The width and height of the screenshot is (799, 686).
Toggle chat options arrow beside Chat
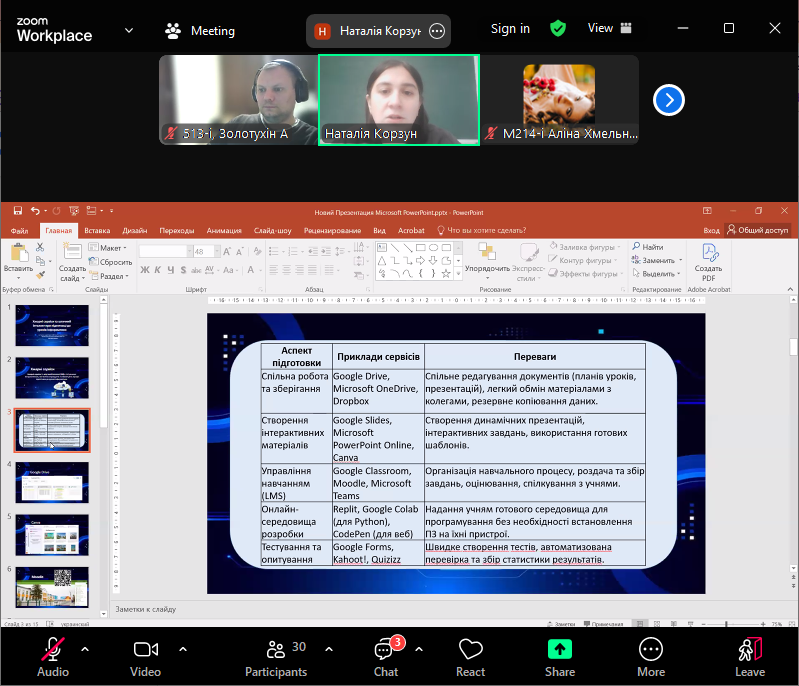pyautogui.click(x=418, y=648)
